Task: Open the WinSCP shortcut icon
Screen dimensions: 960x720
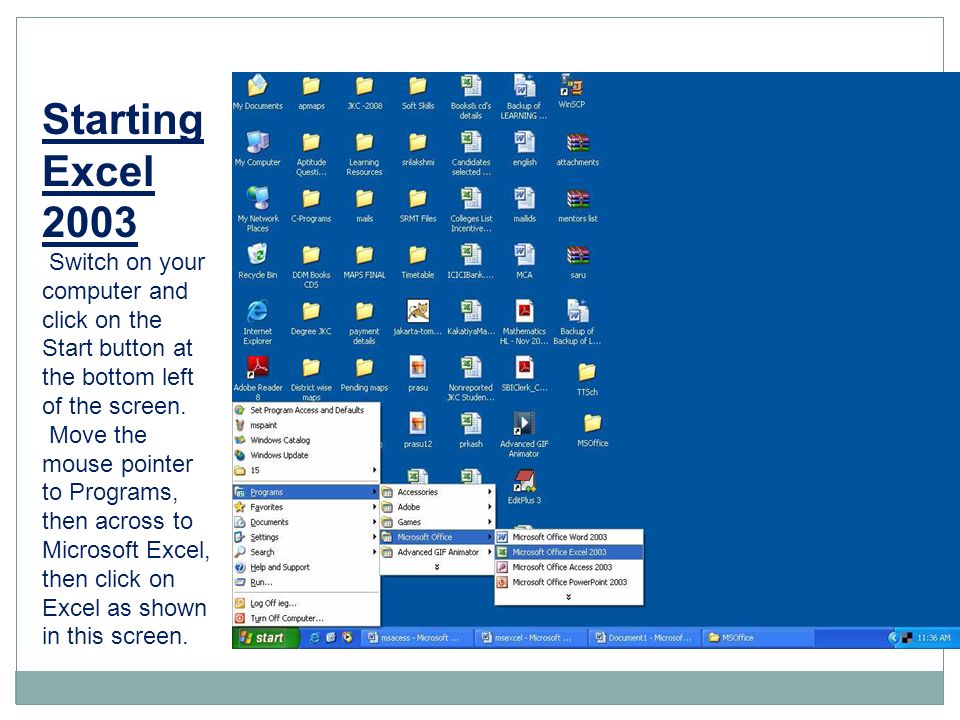Action: click(x=572, y=91)
